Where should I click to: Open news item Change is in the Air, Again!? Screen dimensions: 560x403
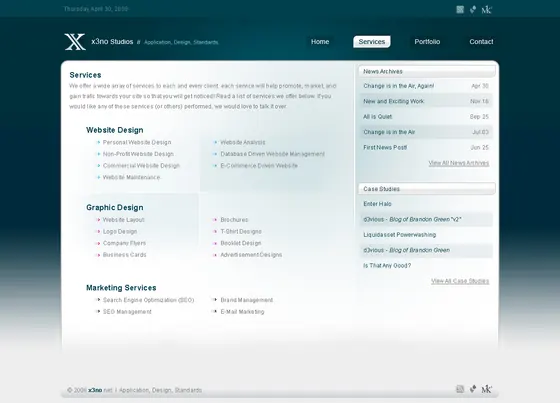tap(399, 86)
